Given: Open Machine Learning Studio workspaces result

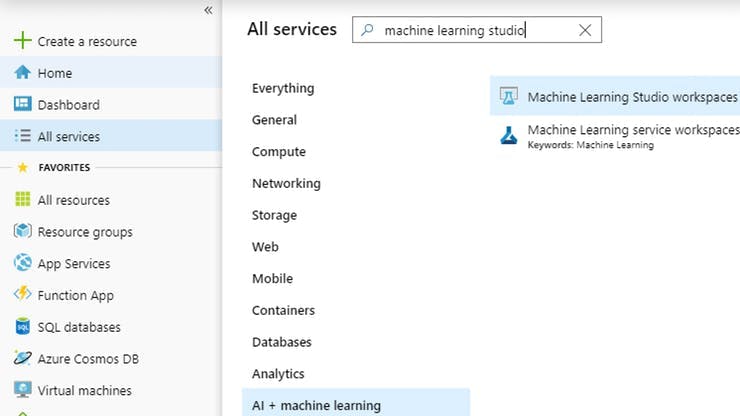Looking at the screenshot, I should pyautogui.click(x=615, y=96).
